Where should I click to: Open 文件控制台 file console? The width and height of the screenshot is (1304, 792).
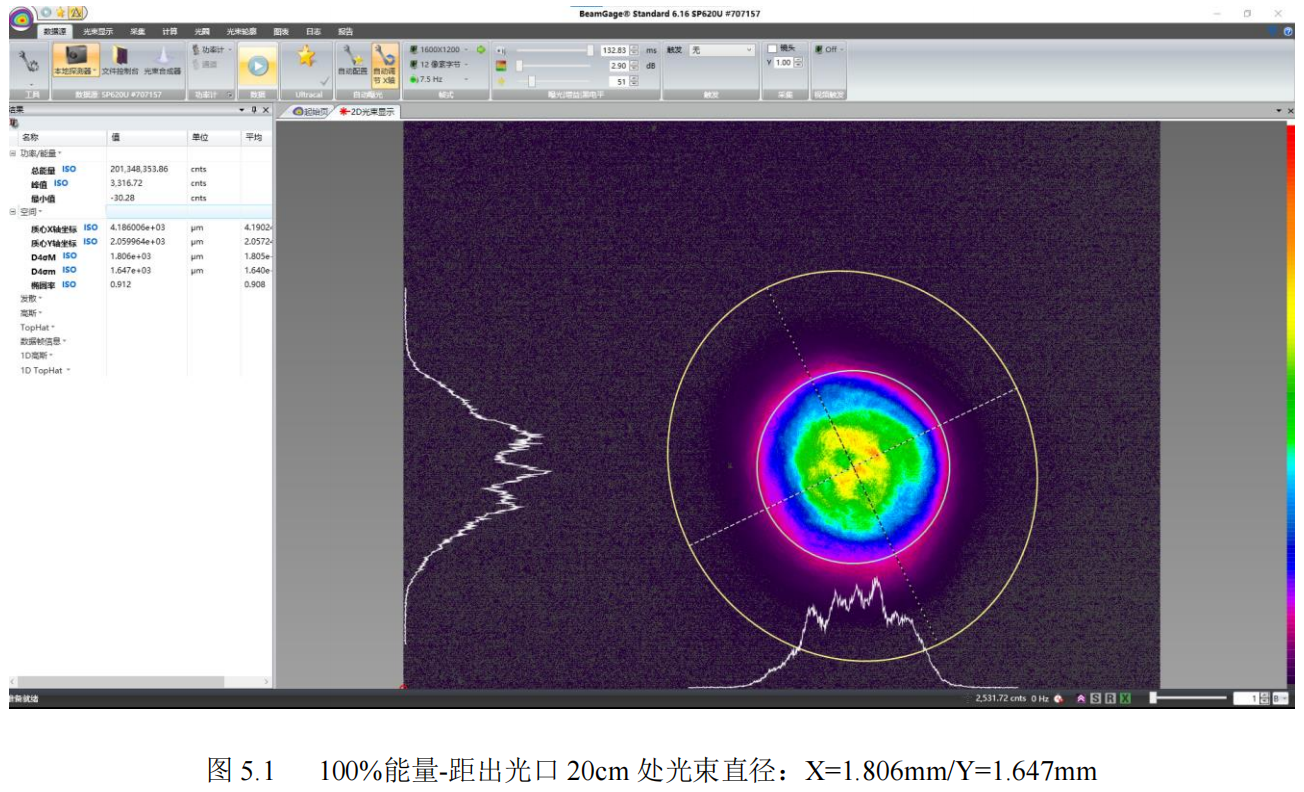click(x=120, y=58)
